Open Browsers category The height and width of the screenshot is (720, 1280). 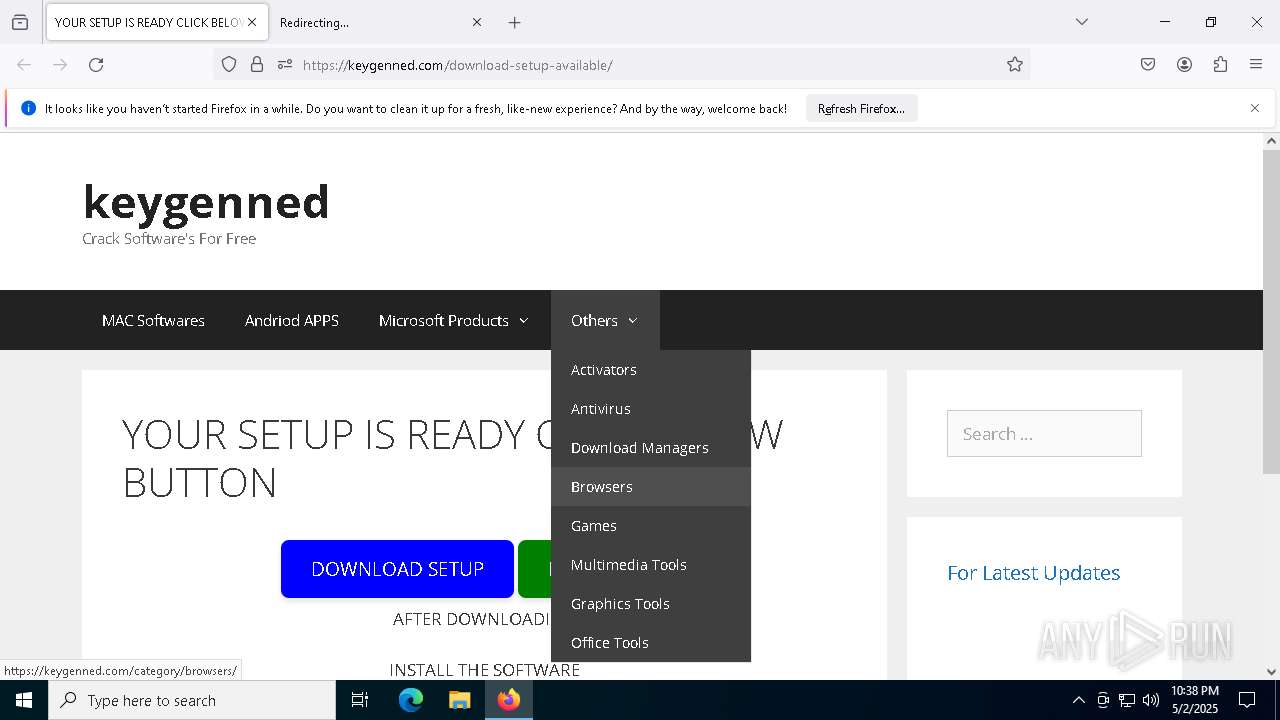(651, 487)
